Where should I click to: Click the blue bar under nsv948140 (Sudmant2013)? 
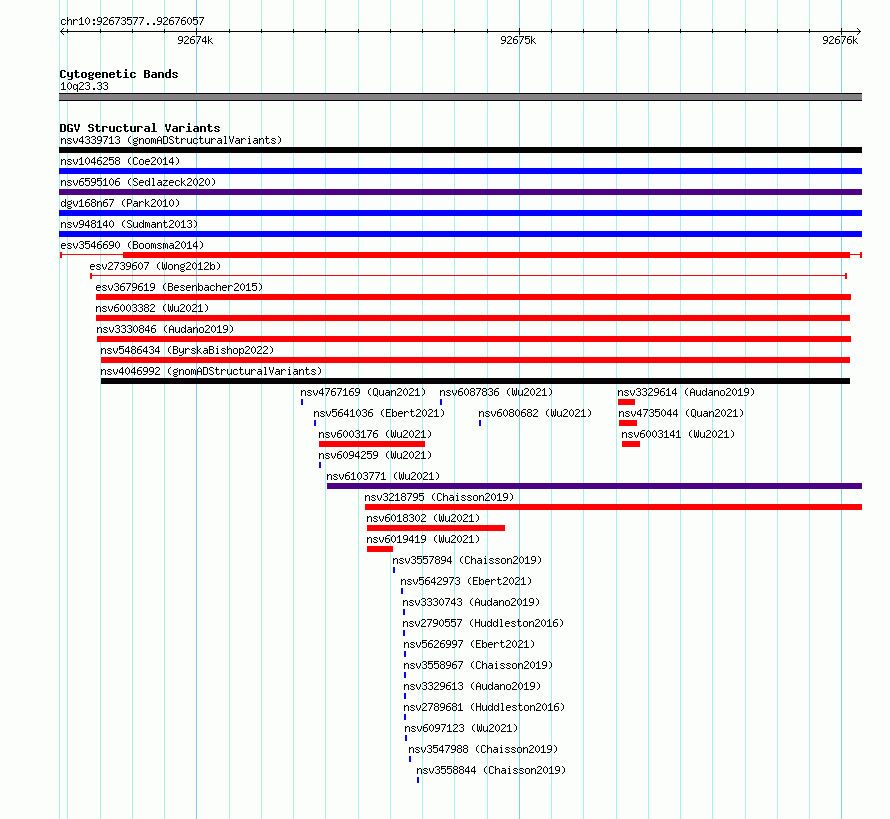click(460, 234)
